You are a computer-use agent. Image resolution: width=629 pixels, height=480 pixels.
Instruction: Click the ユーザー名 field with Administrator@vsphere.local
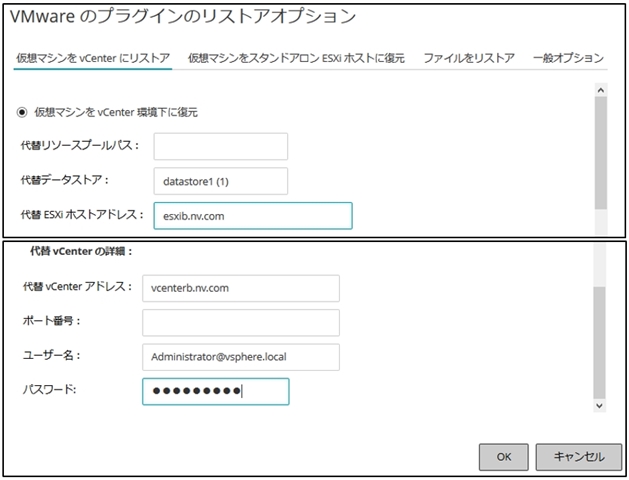(x=241, y=357)
